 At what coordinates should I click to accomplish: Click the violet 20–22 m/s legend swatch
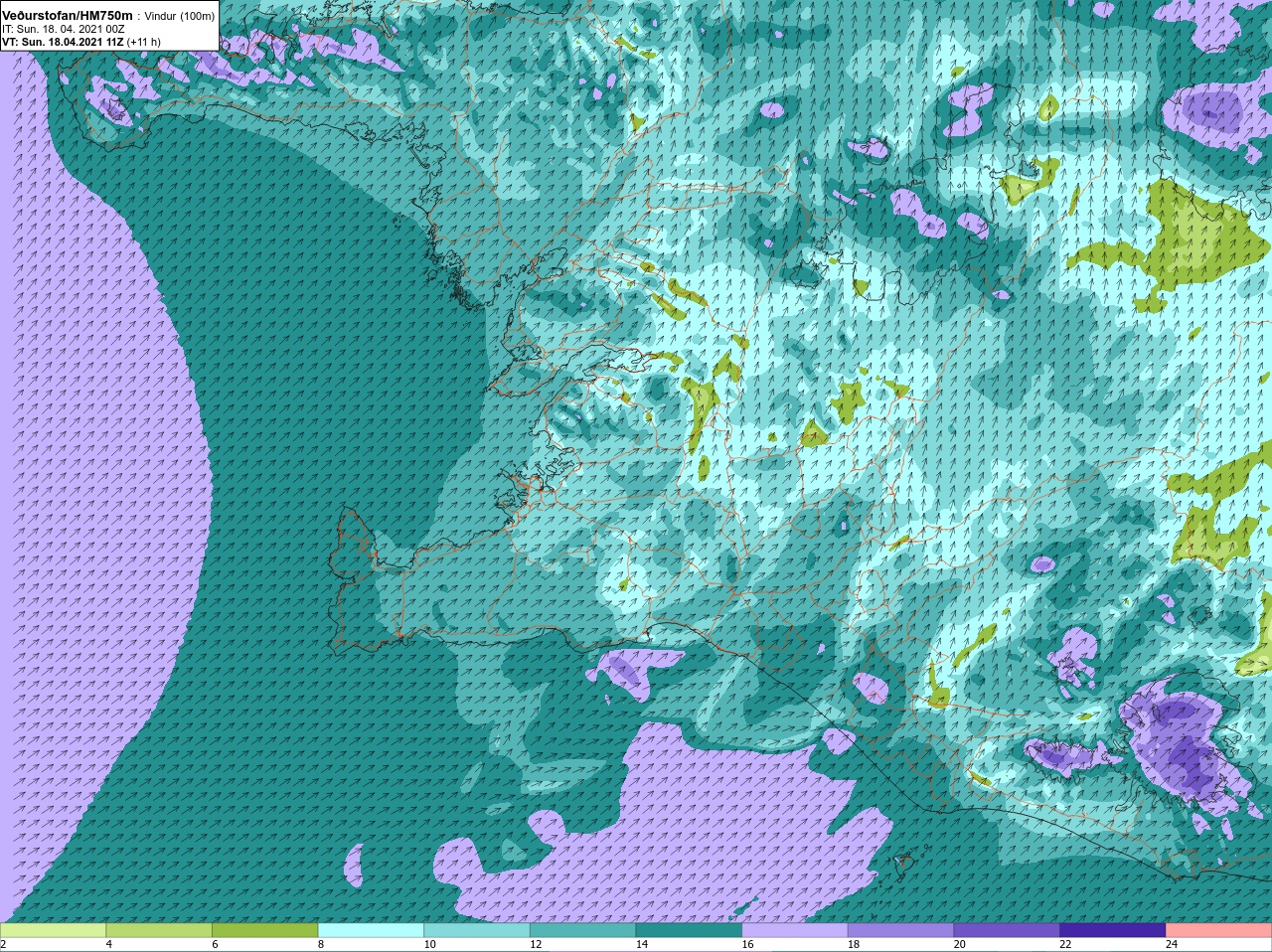coord(1007,930)
